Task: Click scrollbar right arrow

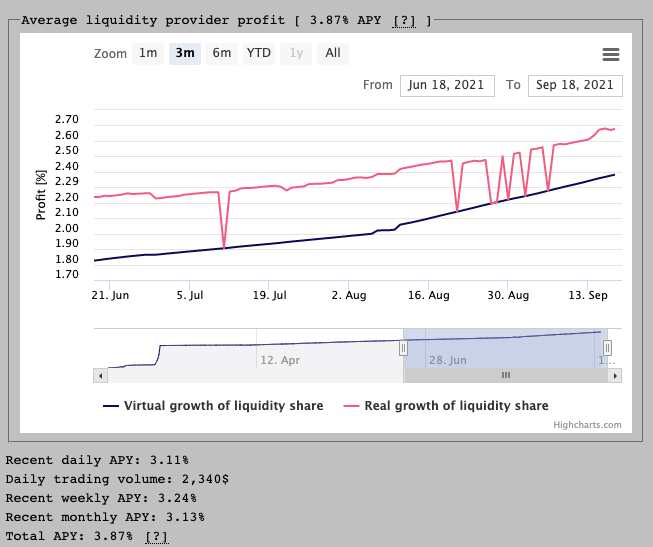Action: 615,375
